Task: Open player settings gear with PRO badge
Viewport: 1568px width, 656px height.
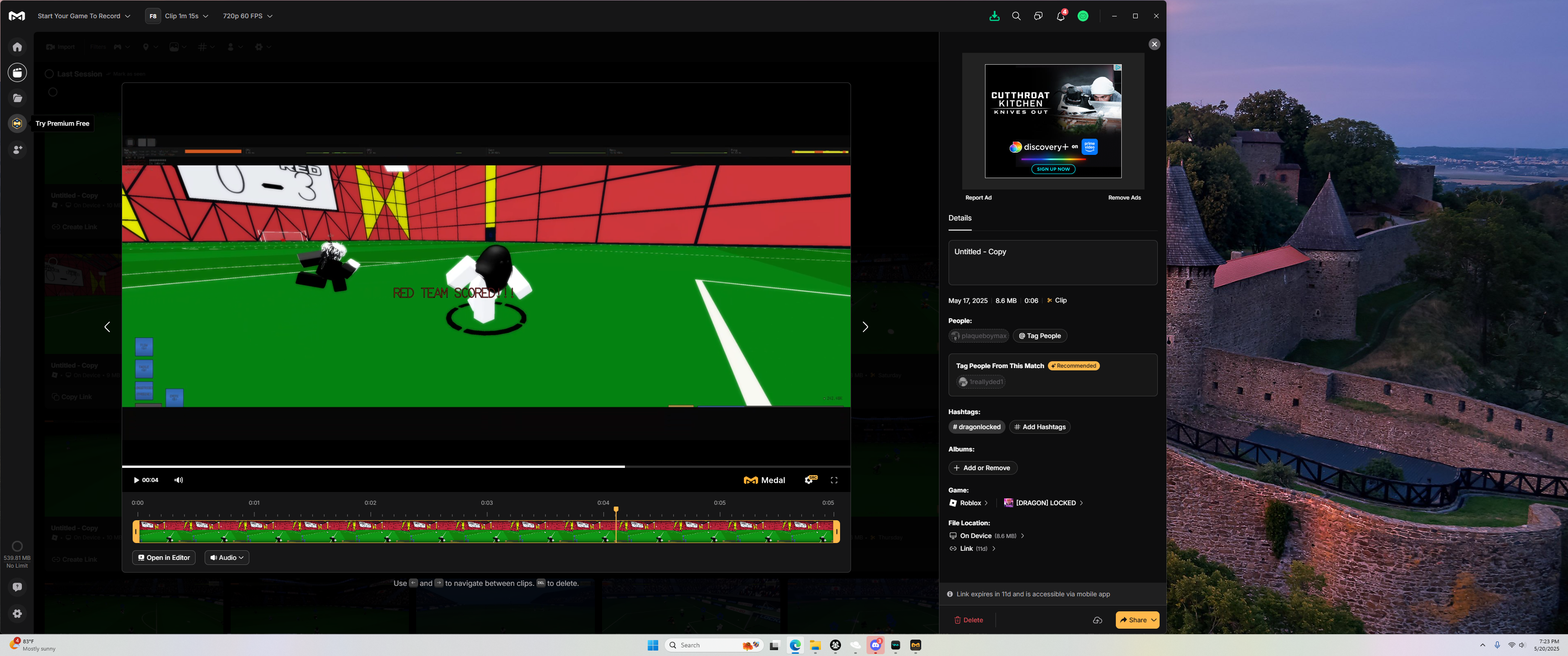Action: point(810,480)
